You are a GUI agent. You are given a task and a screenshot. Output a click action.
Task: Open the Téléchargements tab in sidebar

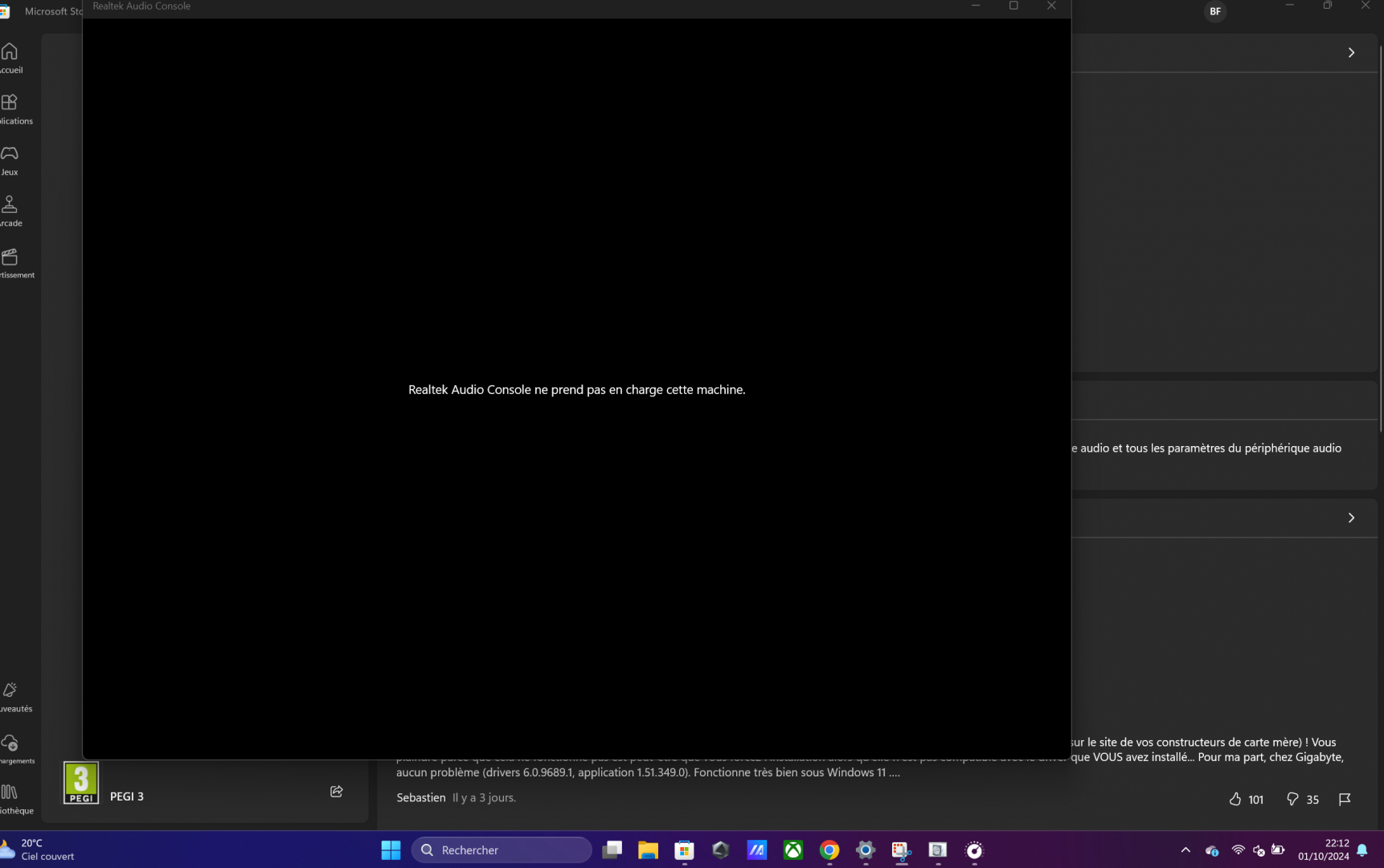point(10,748)
